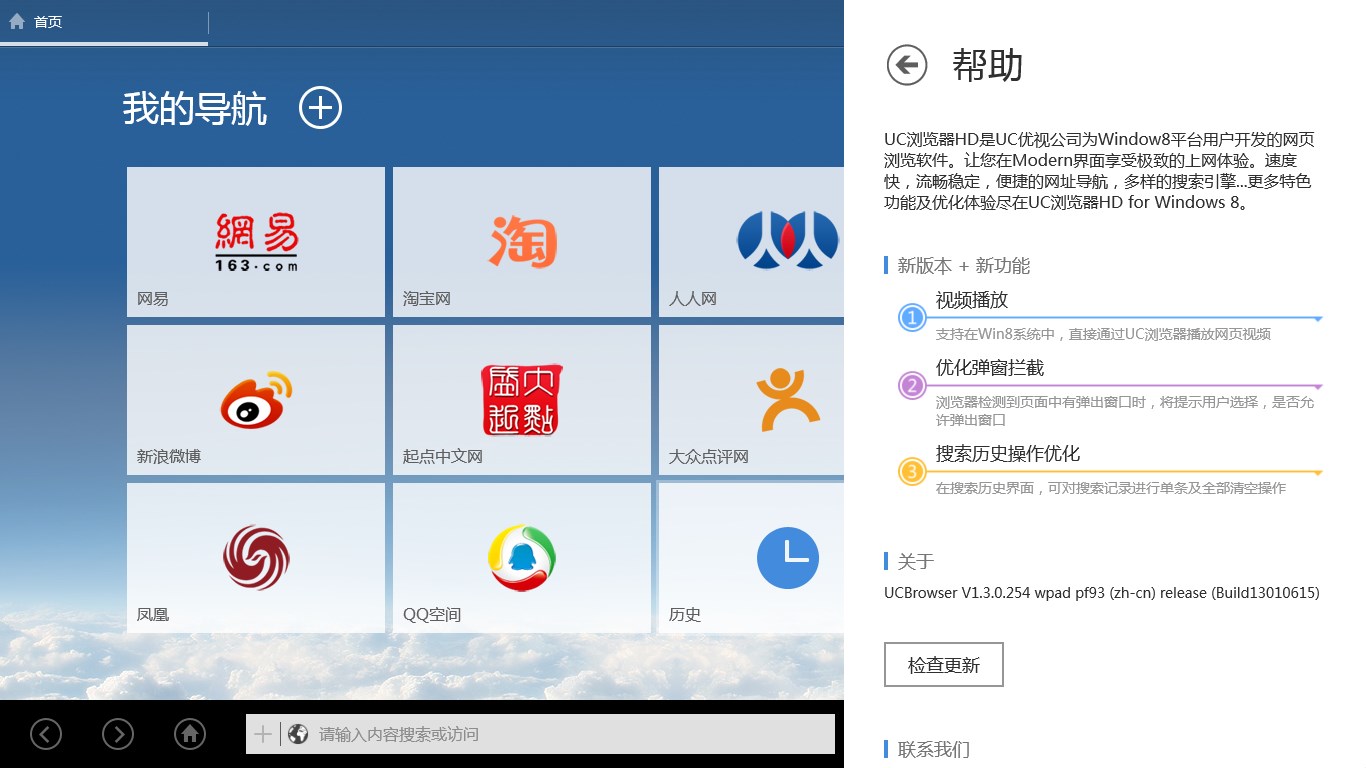
Task: Open the Sina Weibo tile
Action: [256, 400]
